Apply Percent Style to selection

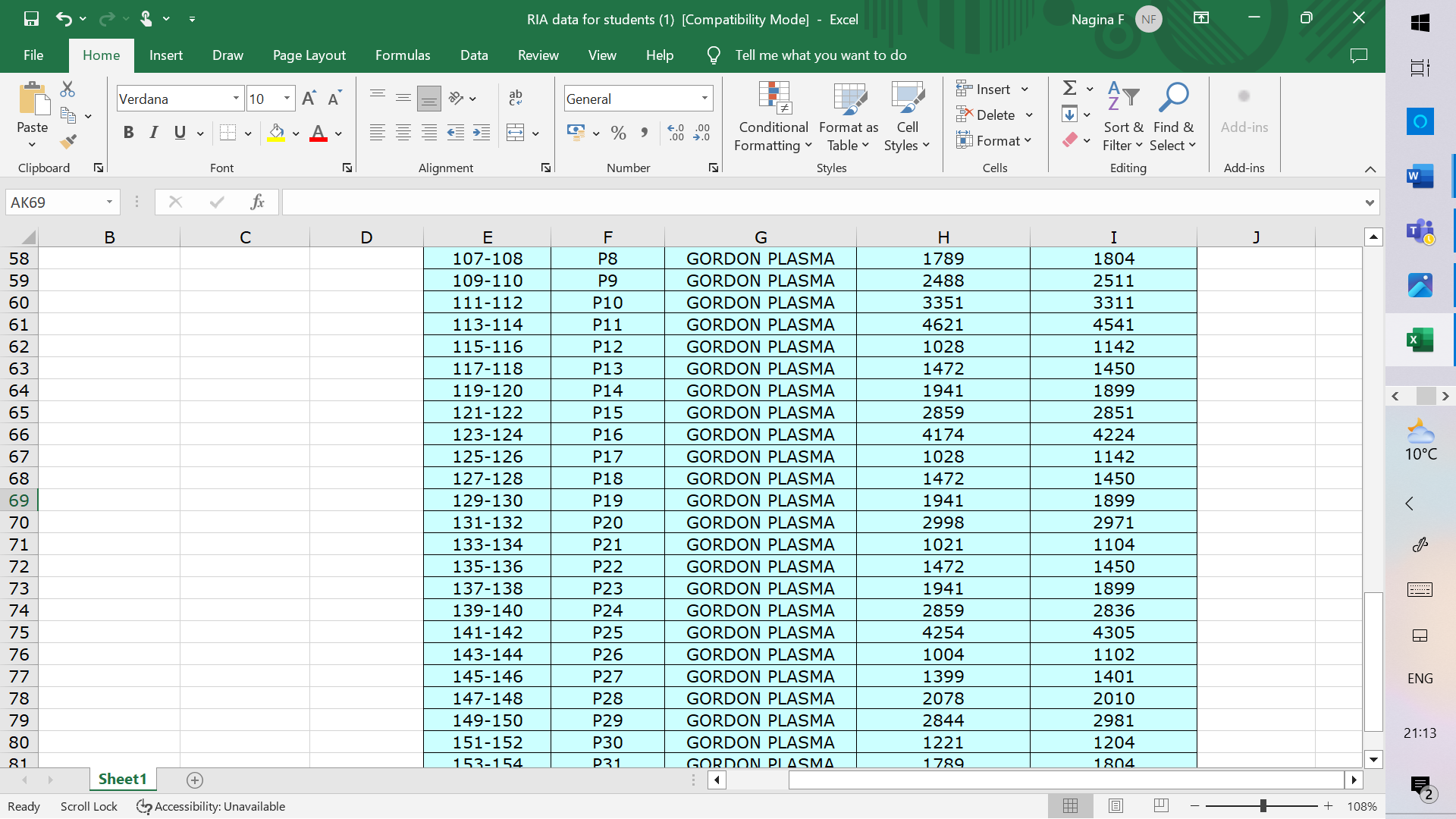618,133
